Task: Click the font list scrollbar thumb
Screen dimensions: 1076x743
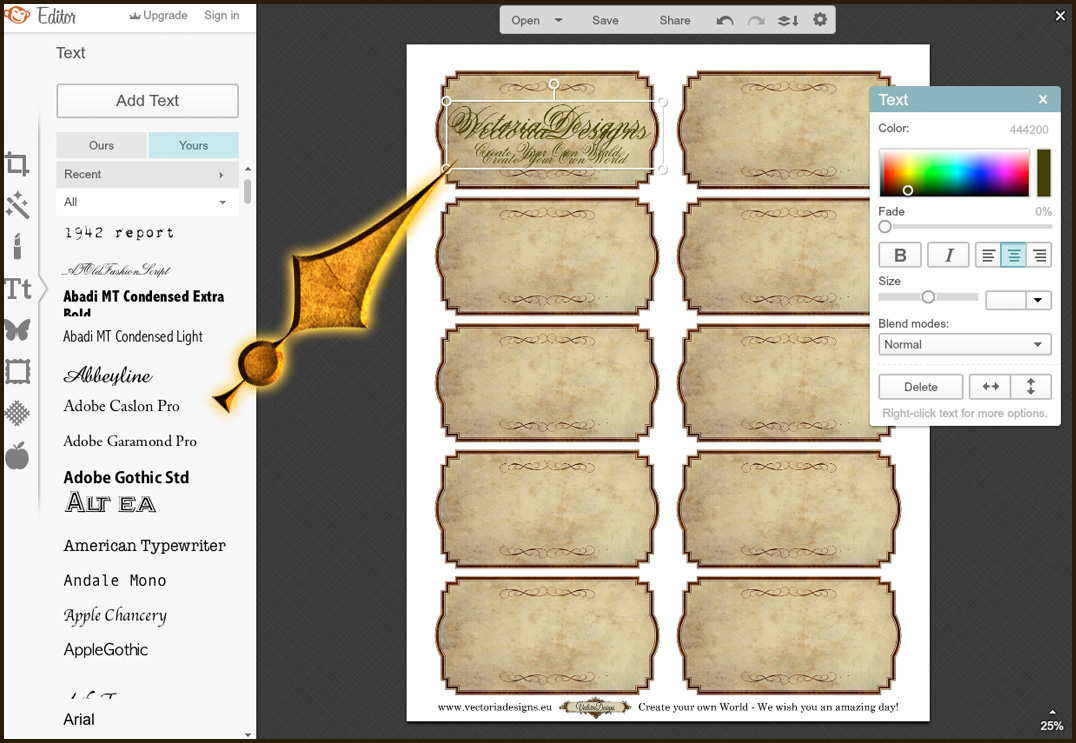Action: pyautogui.click(x=248, y=191)
